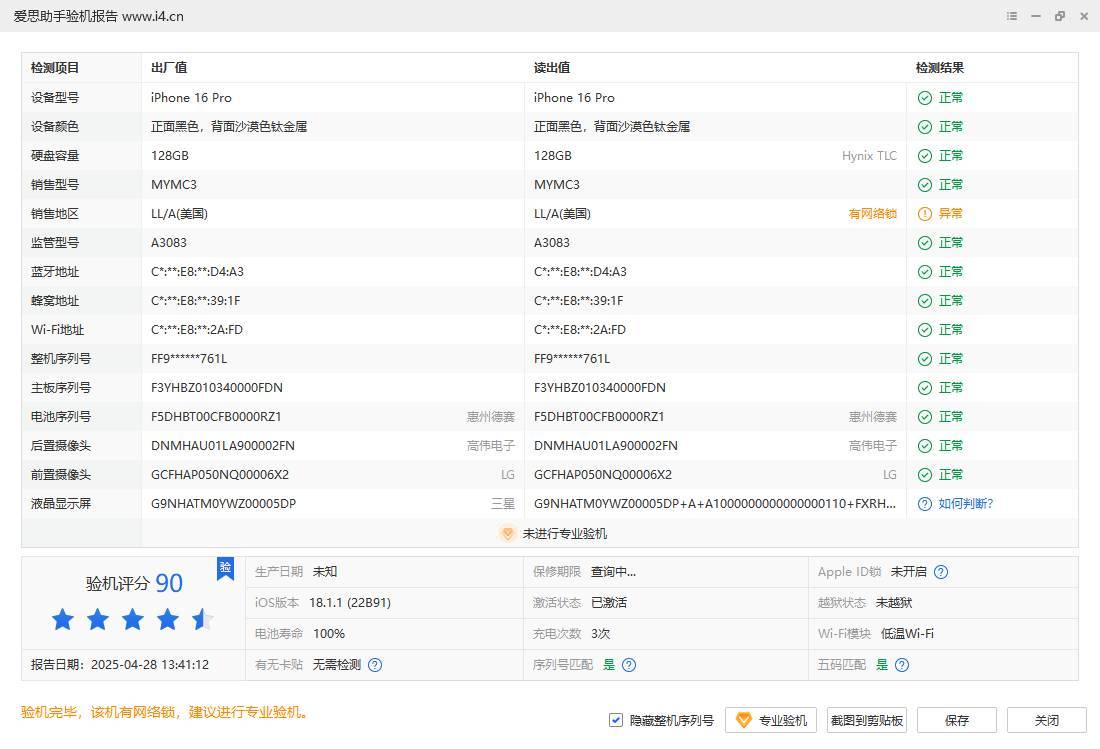Restore the window using title bar button
This screenshot has height=749, width=1100.
click(x=1060, y=16)
